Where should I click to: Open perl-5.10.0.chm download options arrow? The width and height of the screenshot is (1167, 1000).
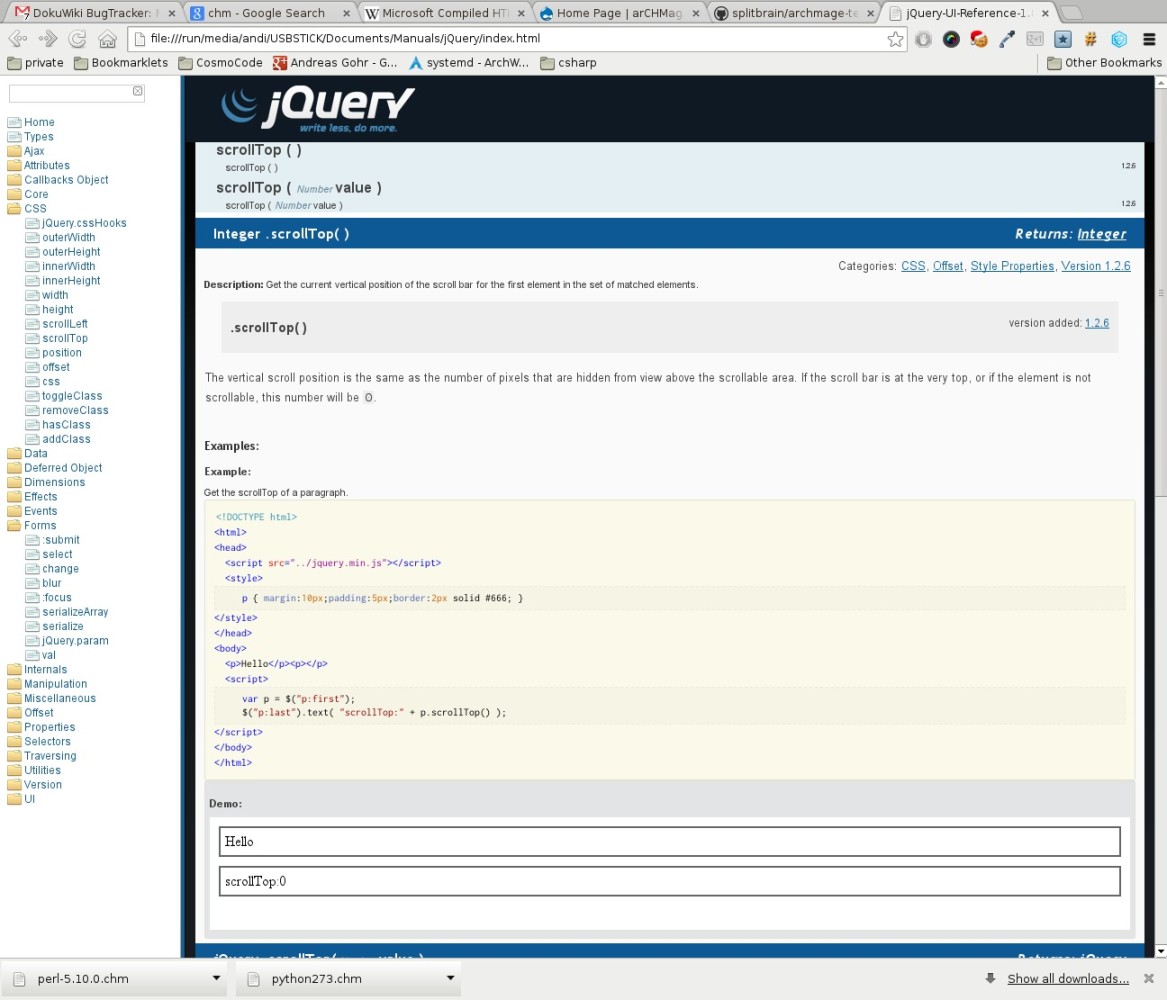pyautogui.click(x=217, y=978)
